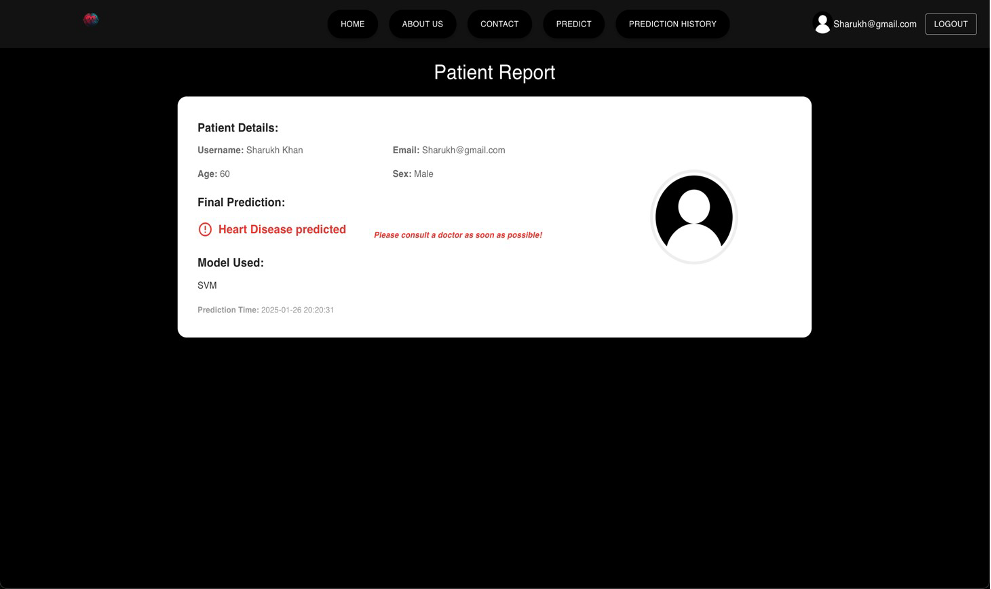Click the Heart Disease predicted result text
This screenshot has width=991, height=589.
(x=282, y=229)
